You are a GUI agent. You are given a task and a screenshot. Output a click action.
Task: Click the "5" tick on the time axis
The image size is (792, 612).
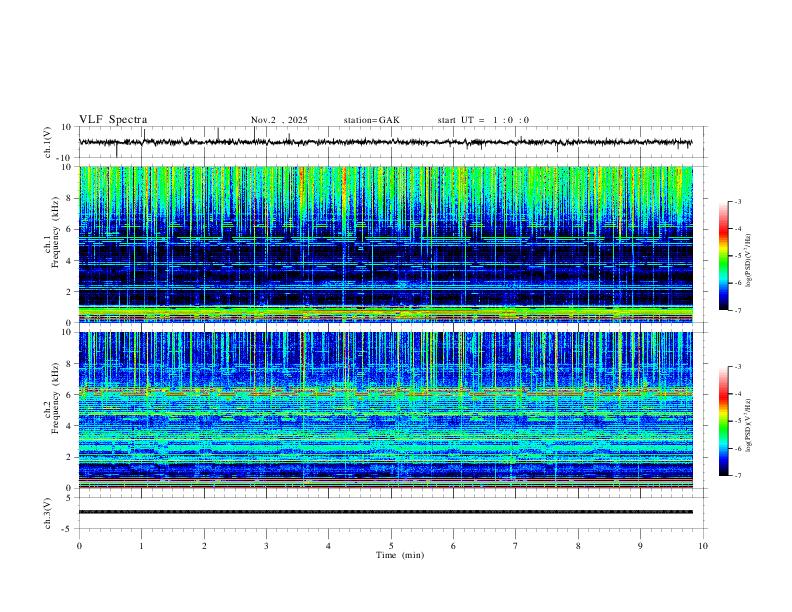[391, 546]
